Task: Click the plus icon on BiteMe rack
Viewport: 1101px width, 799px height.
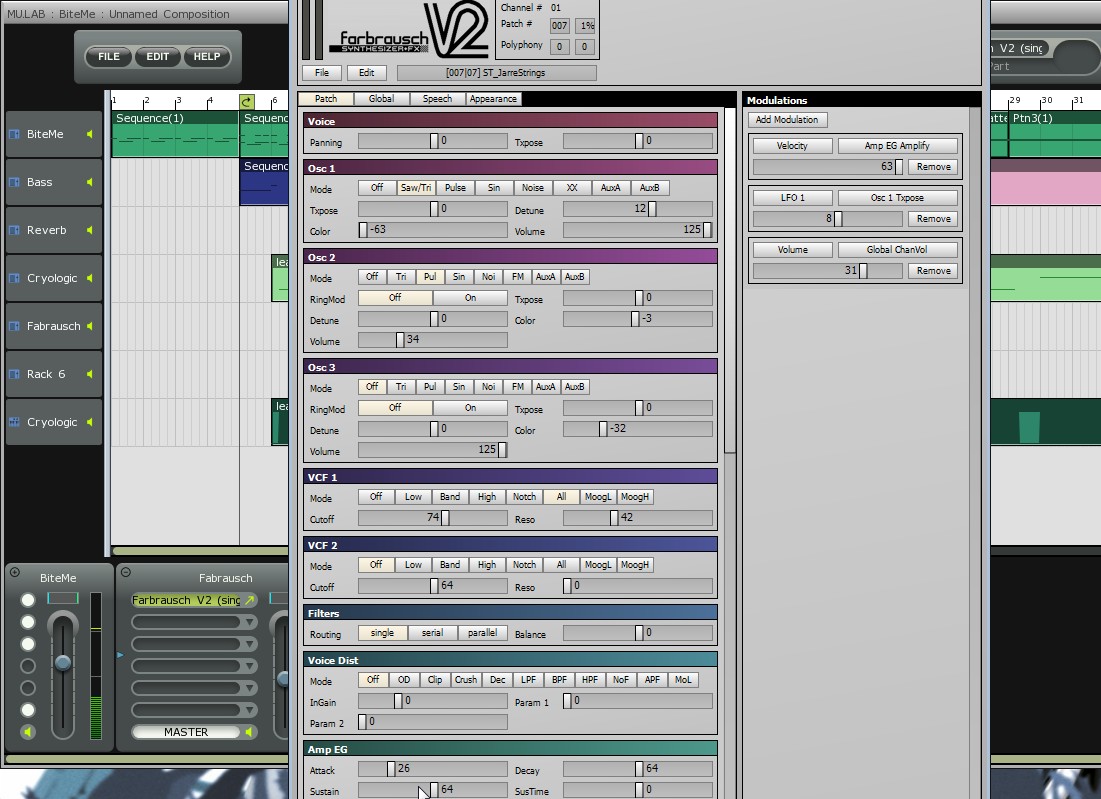Action: click(x=14, y=572)
